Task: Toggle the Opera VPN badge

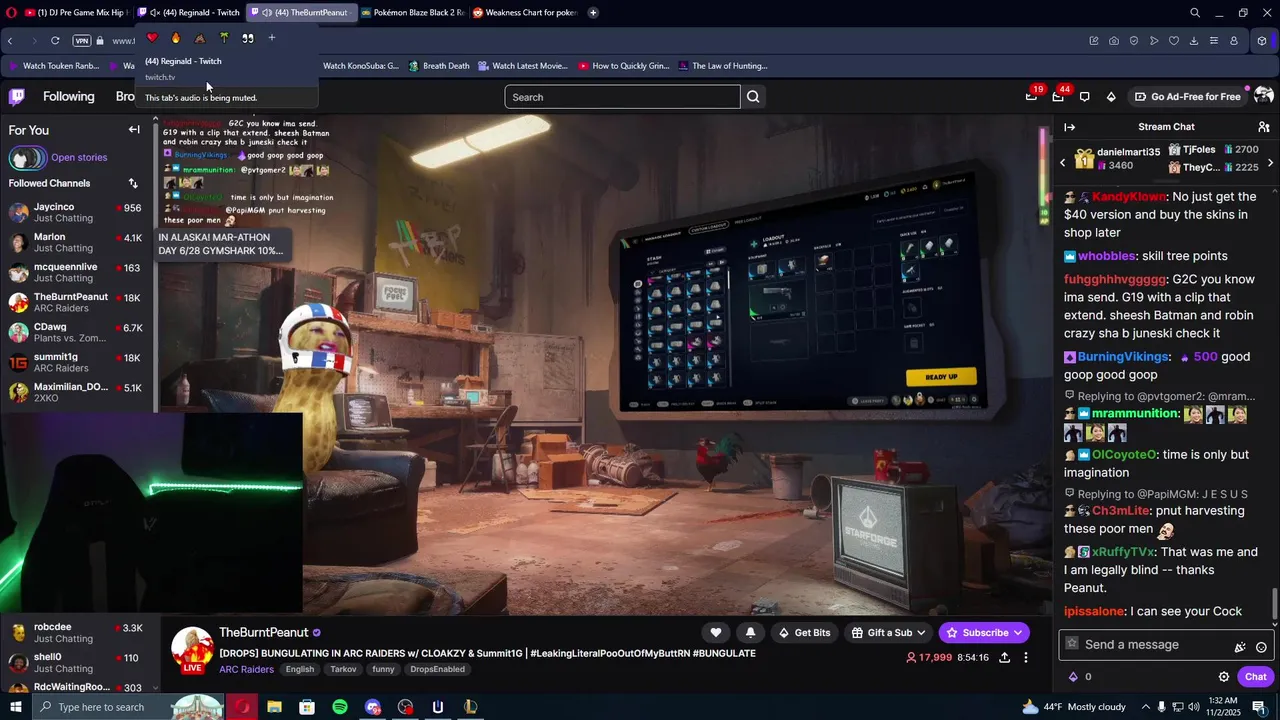Action: [82, 41]
